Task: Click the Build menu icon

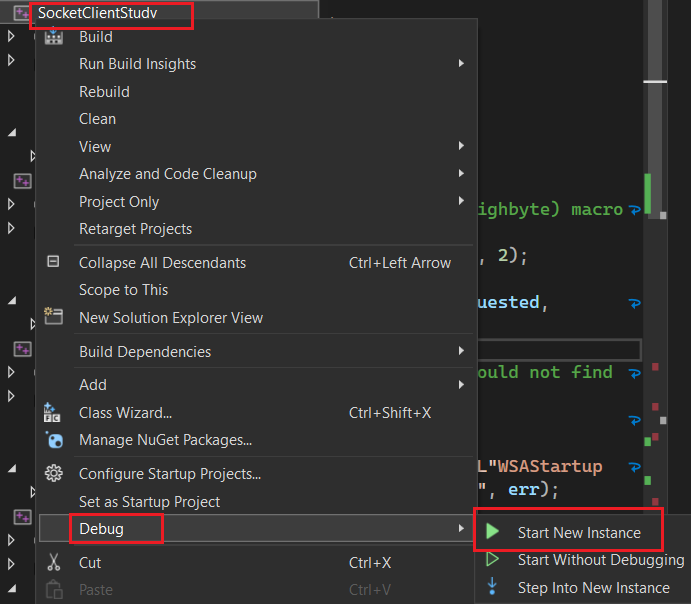Action: [x=54, y=37]
